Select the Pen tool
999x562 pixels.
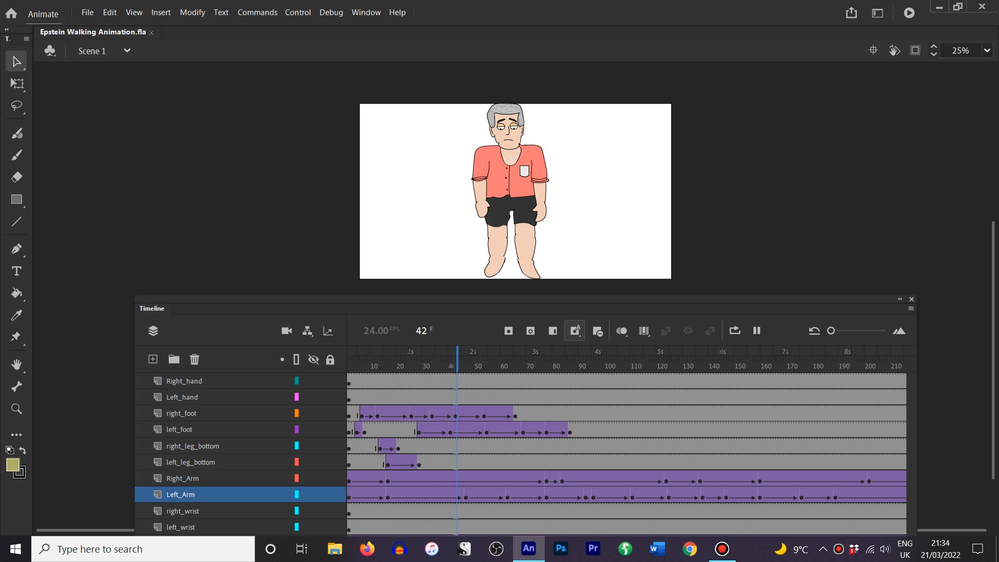pyautogui.click(x=17, y=249)
